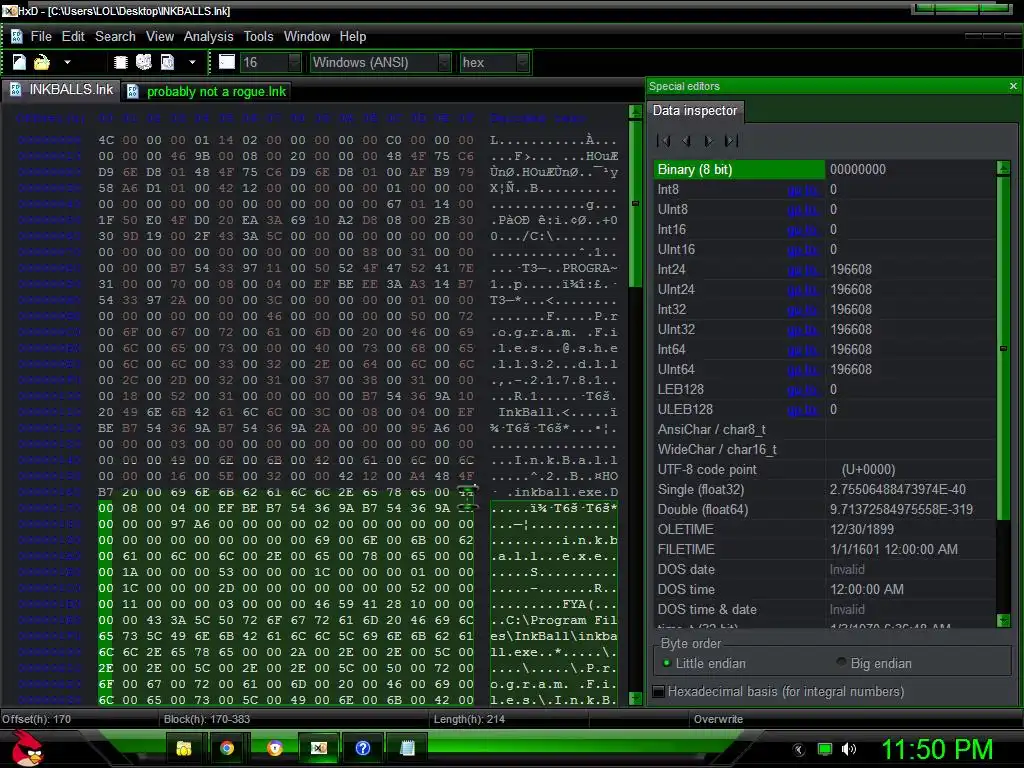Click the FILETIME value 1/1/1601 12:00:00 AM
This screenshot has width=1024, height=768.
click(x=893, y=550)
